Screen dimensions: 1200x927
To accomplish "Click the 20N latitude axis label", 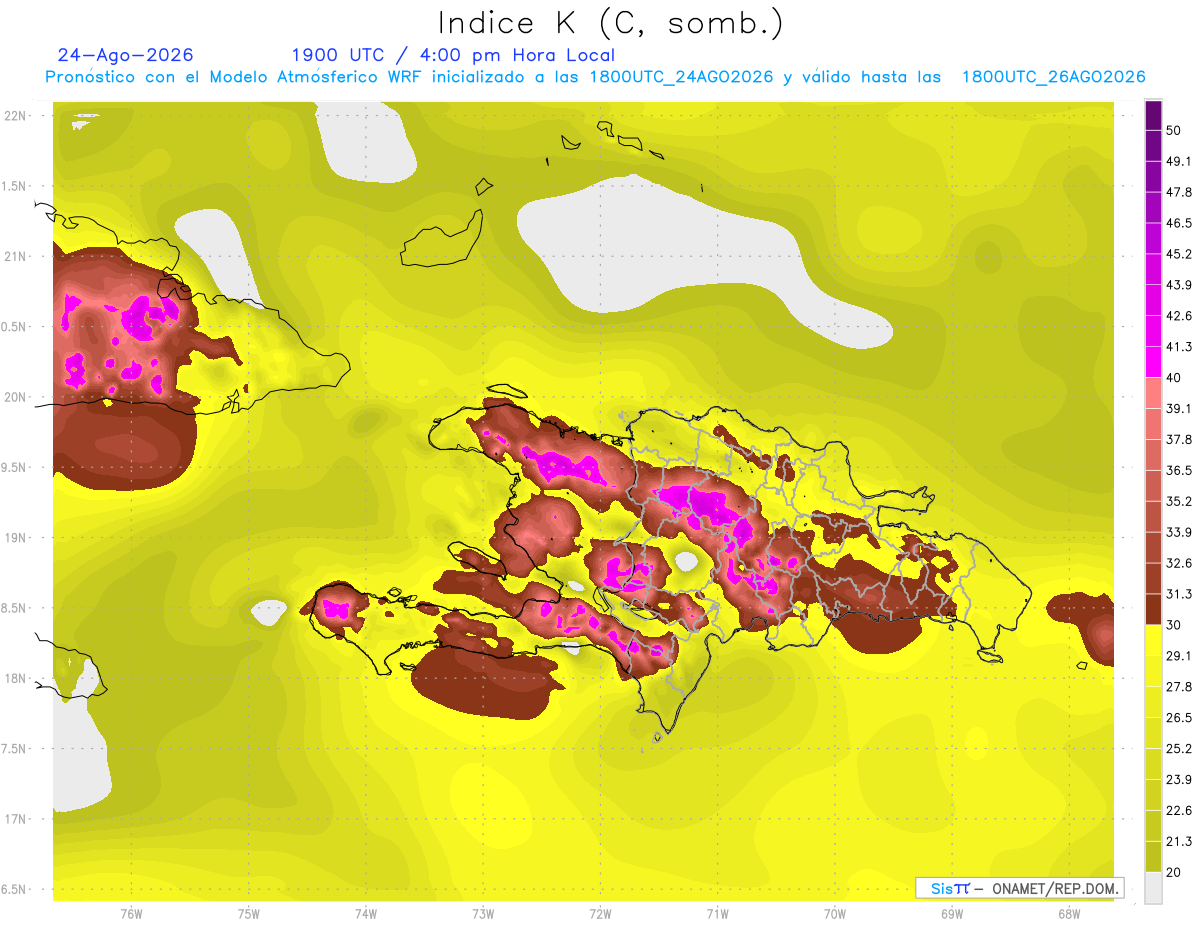I will pyautogui.click(x=15, y=397).
